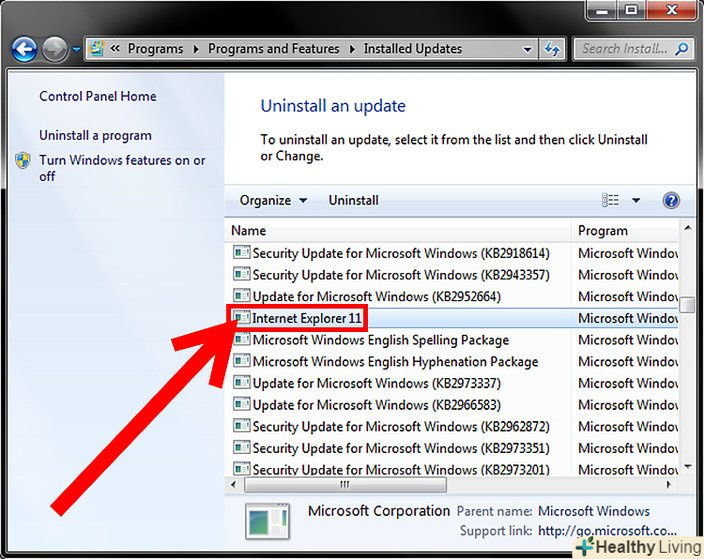Click the icon of KB2962872 update
Viewport: 704px width, 559px height.
point(242,426)
